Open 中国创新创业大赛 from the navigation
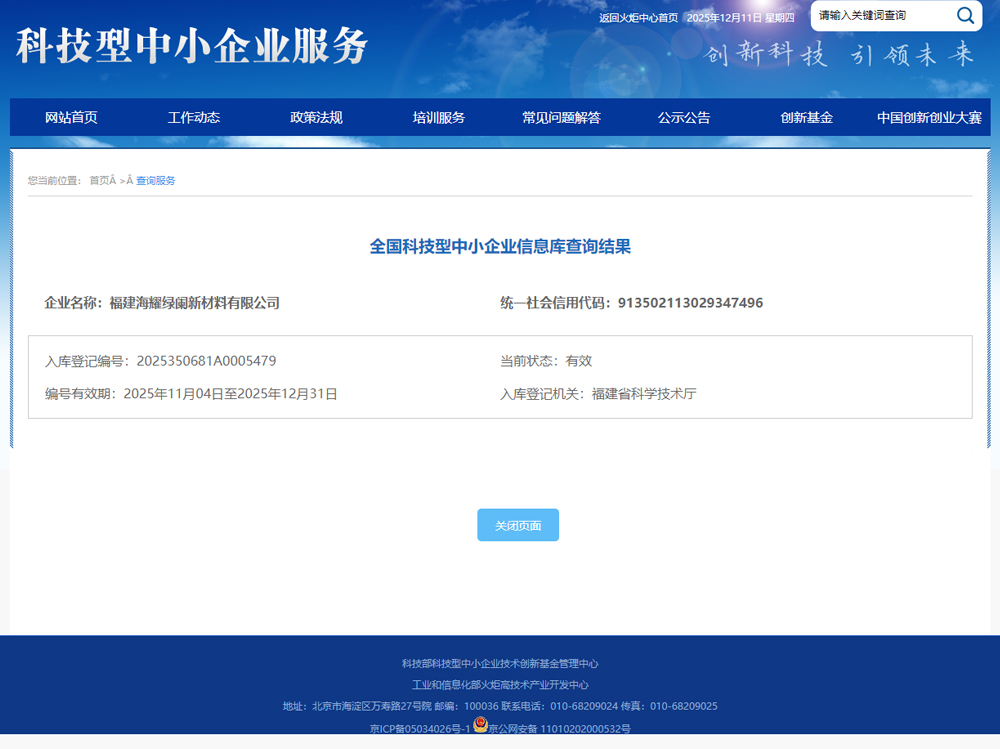The height and width of the screenshot is (749, 1000). [929, 117]
